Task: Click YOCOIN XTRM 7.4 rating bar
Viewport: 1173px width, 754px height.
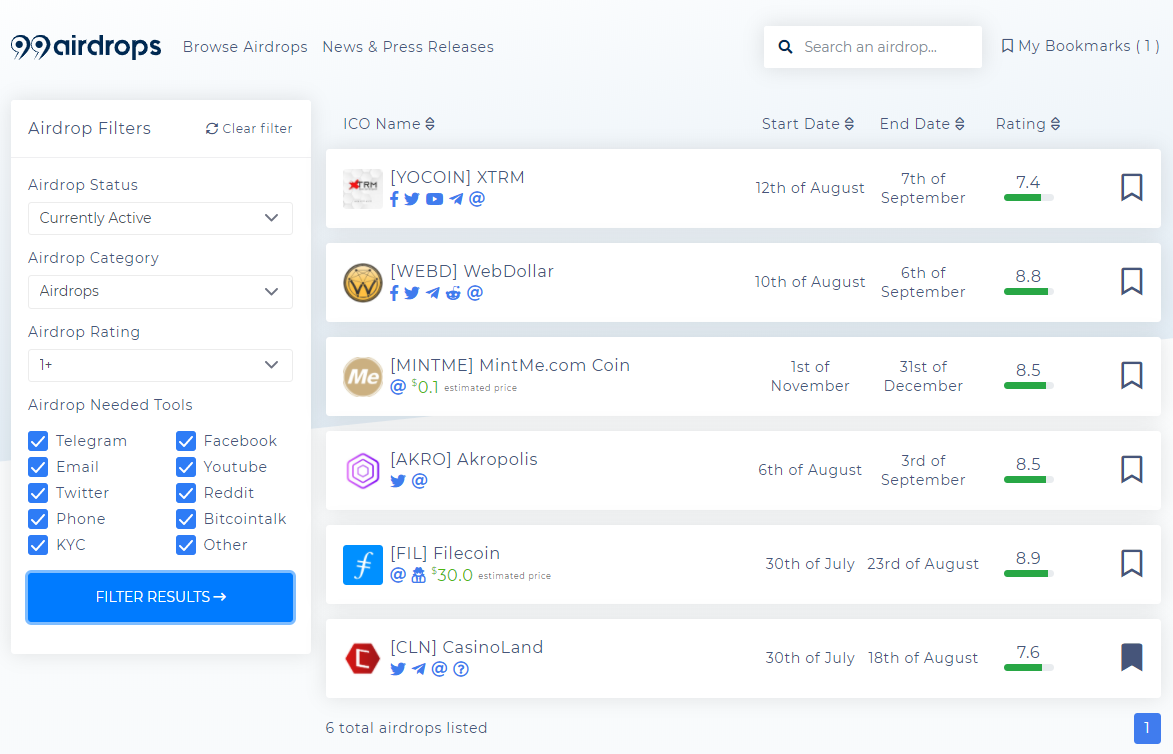Action: [1029, 198]
